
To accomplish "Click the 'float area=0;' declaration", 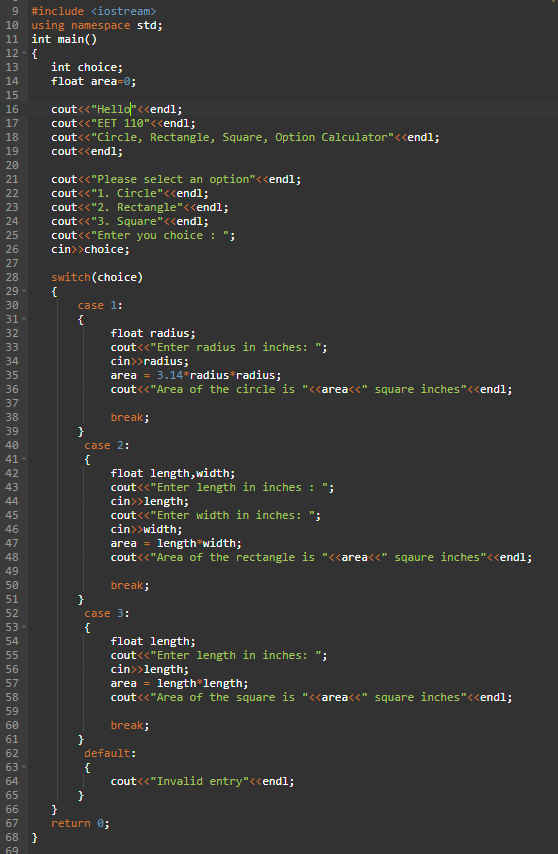I will [x=94, y=81].
